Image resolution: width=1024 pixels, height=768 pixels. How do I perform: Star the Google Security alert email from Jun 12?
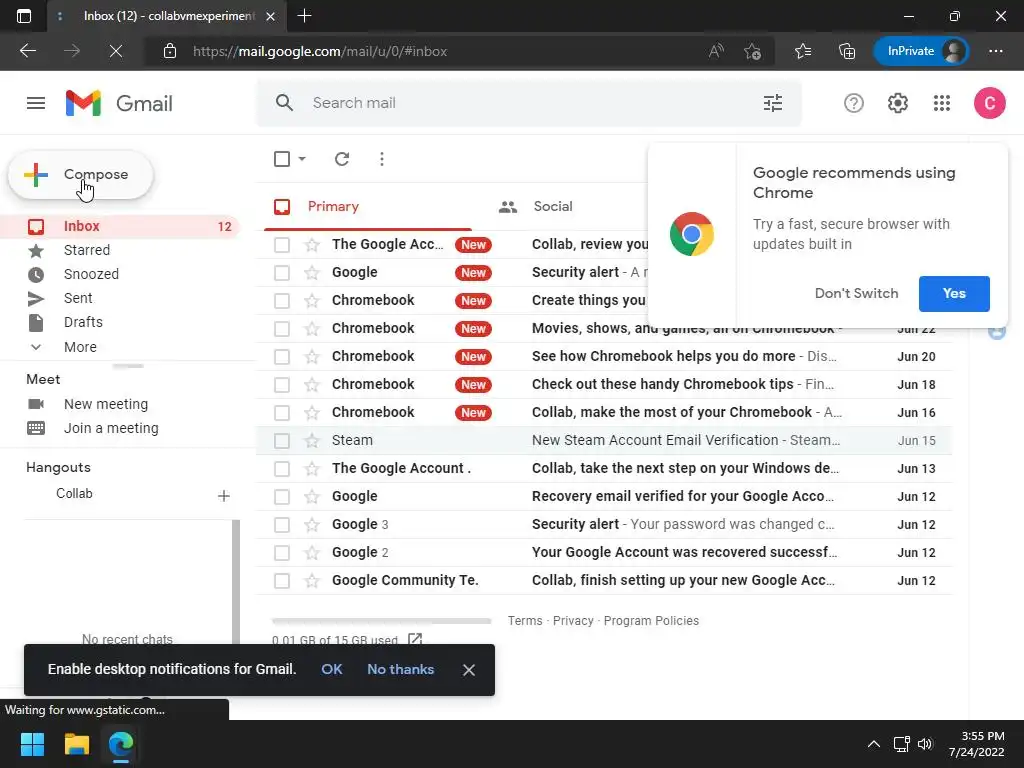(x=312, y=524)
